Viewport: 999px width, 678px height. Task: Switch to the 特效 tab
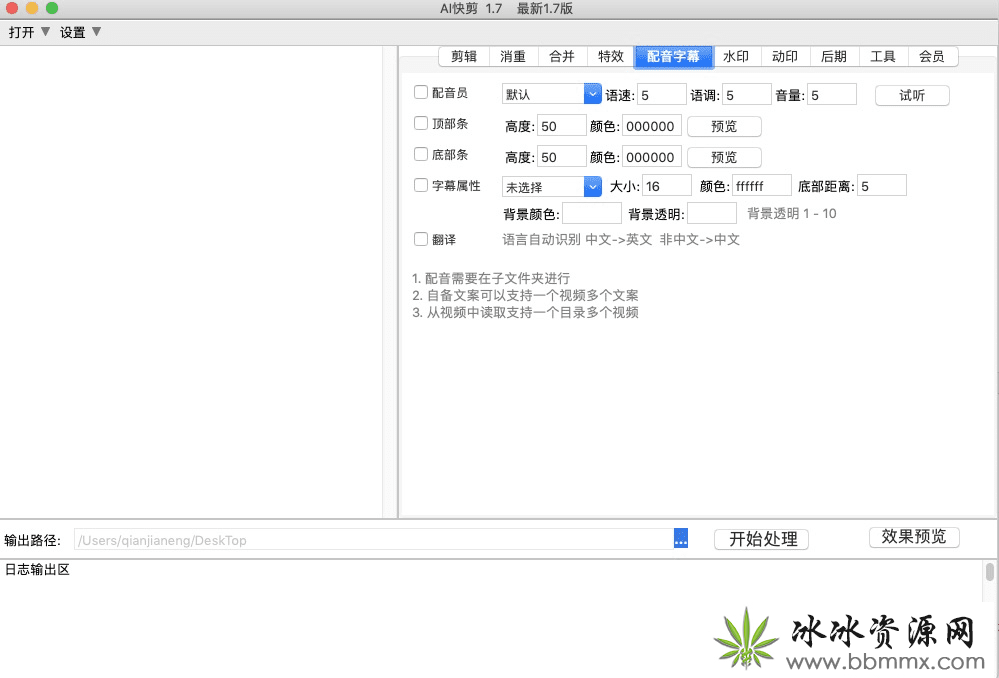coord(610,57)
